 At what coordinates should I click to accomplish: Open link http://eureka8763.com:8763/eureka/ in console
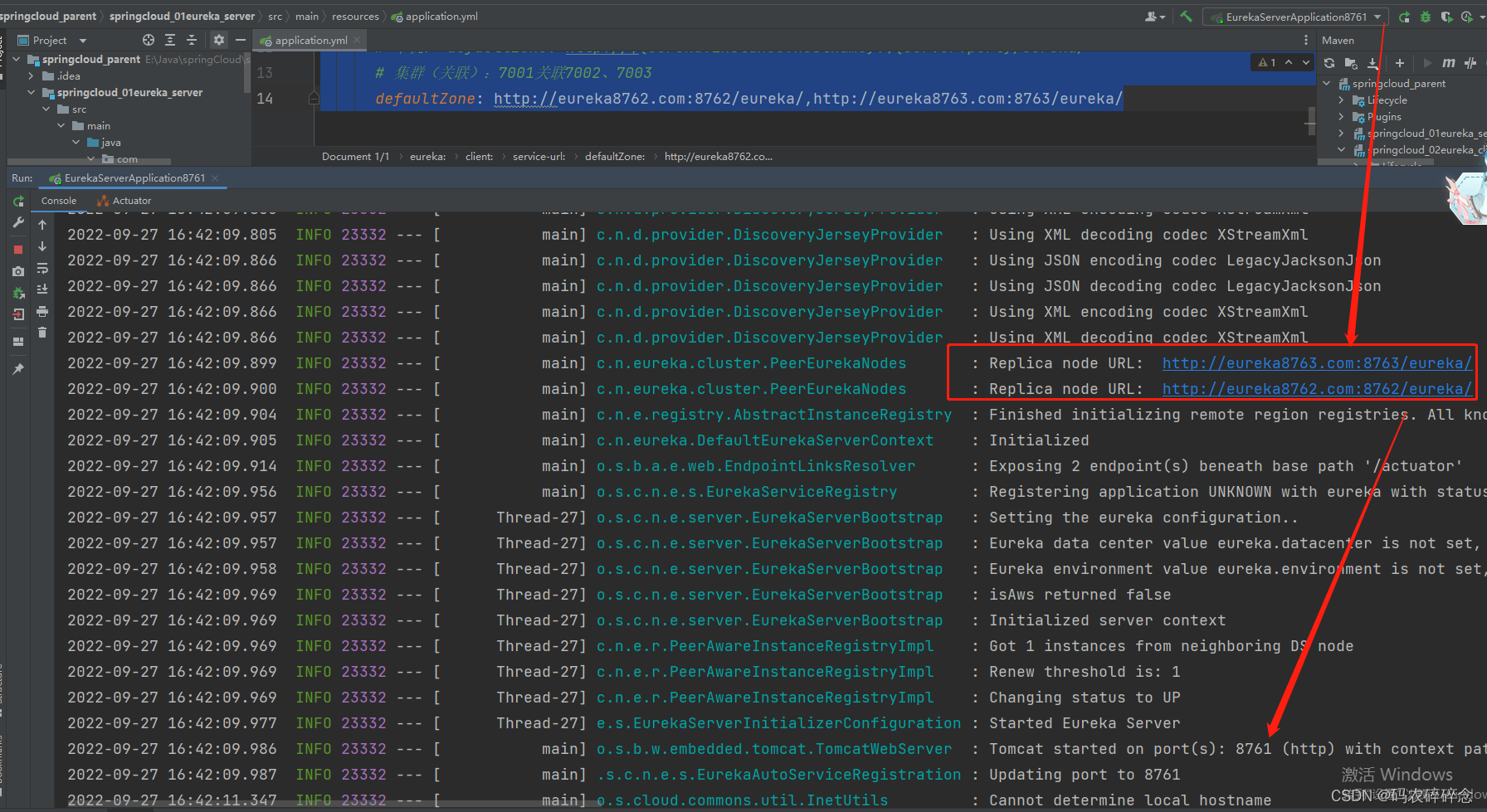point(1317,363)
